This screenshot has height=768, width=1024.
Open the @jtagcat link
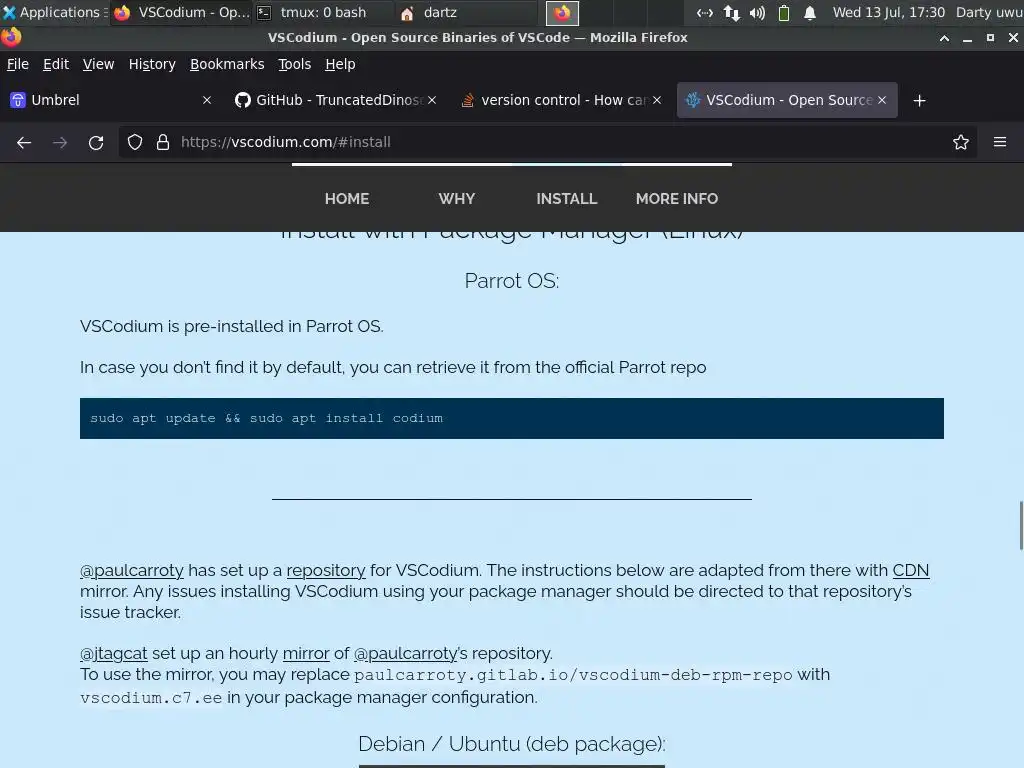click(114, 653)
